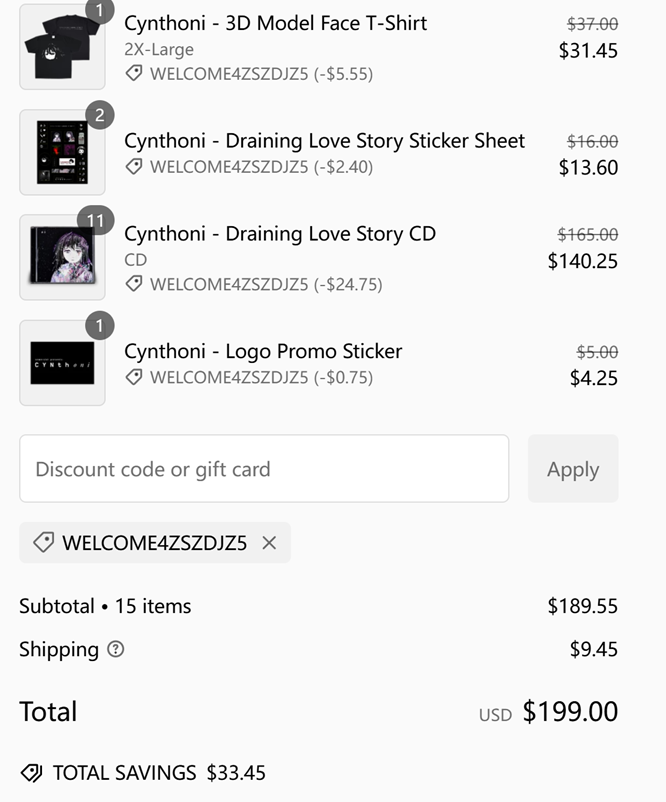The image size is (666, 802).
Task: Click the Subtotal 15 items label
Action: pyautogui.click(x=105, y=606)
